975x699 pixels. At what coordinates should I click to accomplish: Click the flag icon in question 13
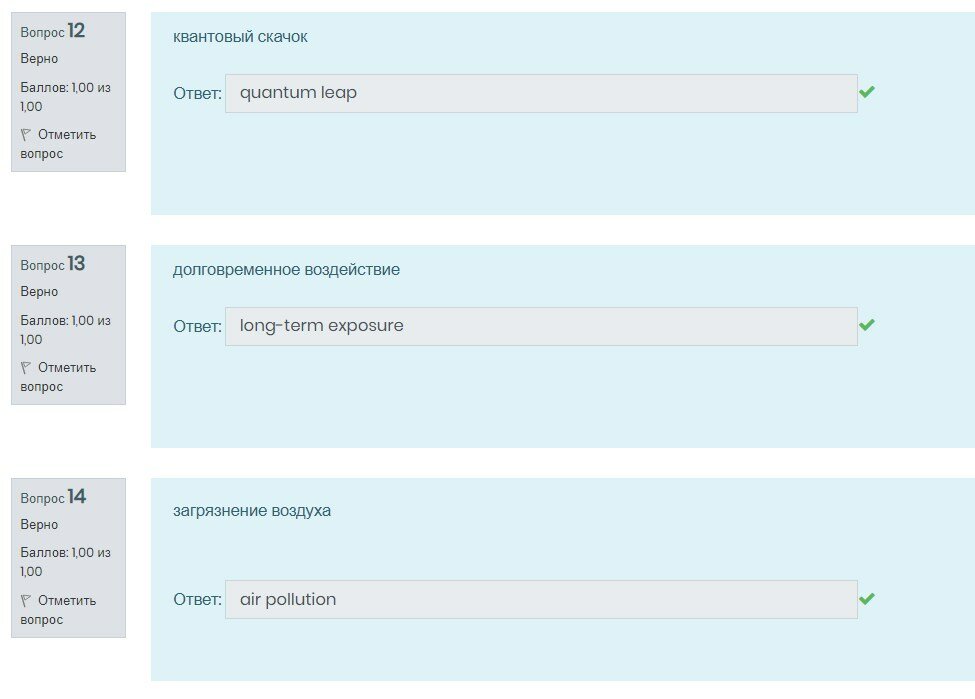26,367
